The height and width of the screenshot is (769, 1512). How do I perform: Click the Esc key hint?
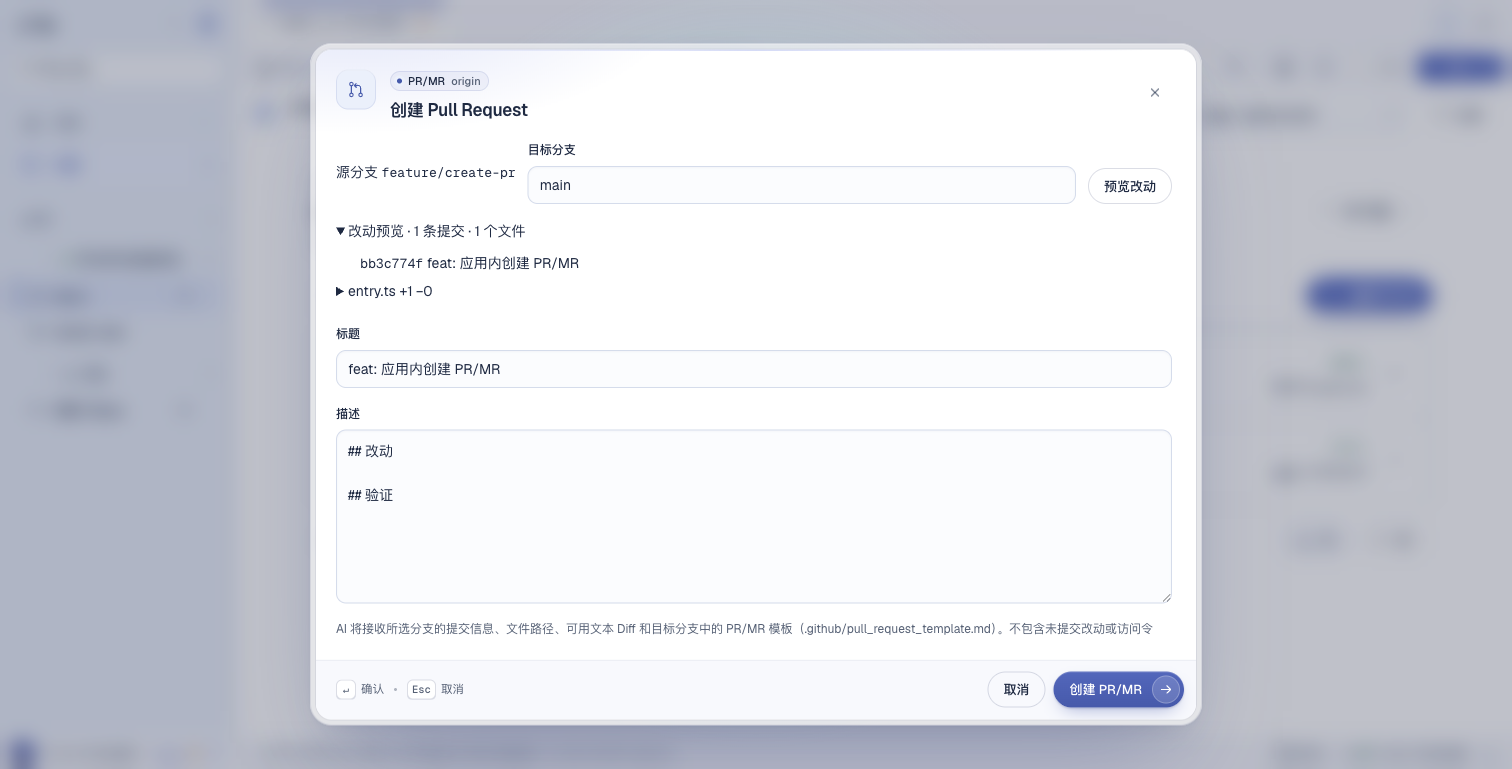click(421, 689)
